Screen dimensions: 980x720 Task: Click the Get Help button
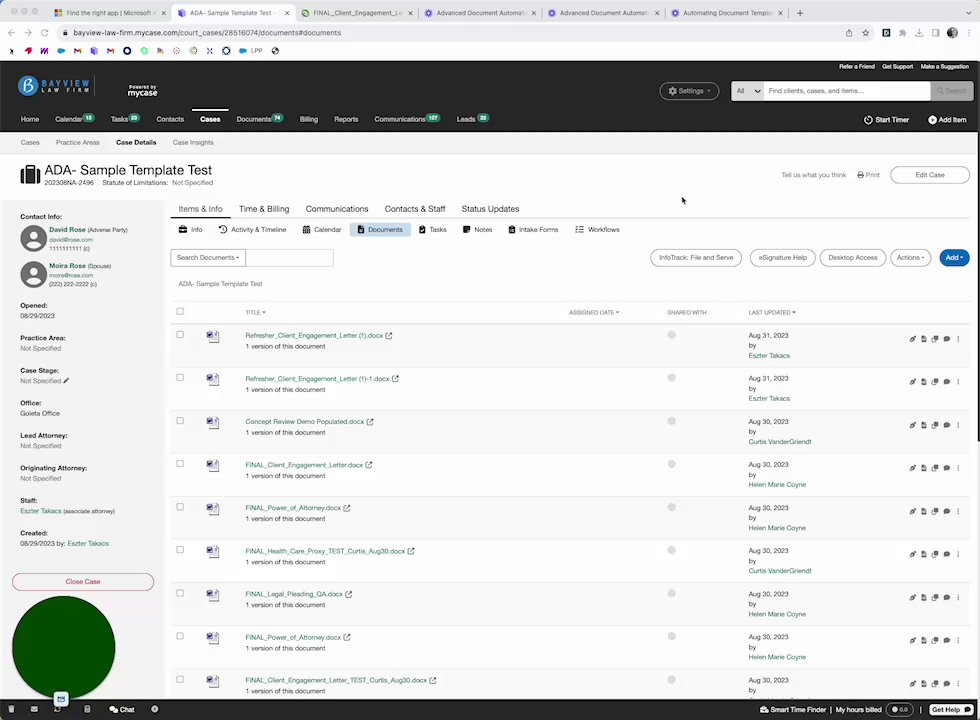(x=951, y=709)
